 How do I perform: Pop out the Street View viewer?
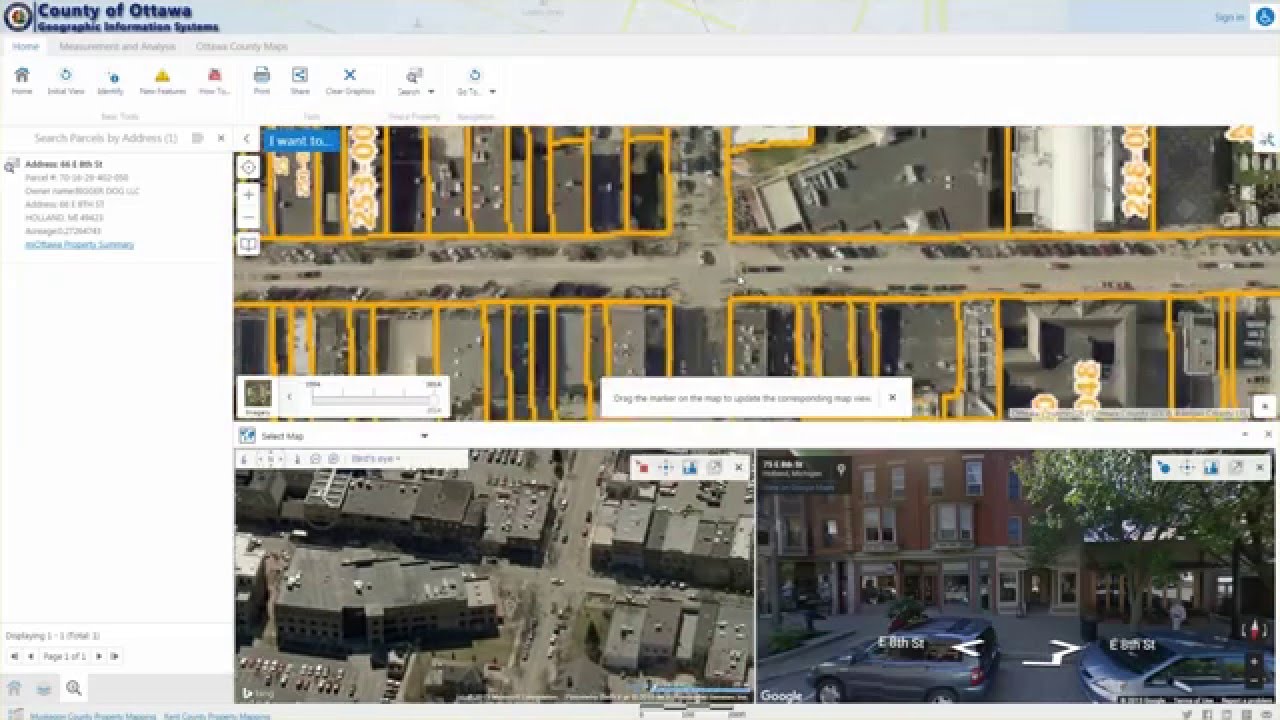pyautogui.click(x=1236, y=467)
